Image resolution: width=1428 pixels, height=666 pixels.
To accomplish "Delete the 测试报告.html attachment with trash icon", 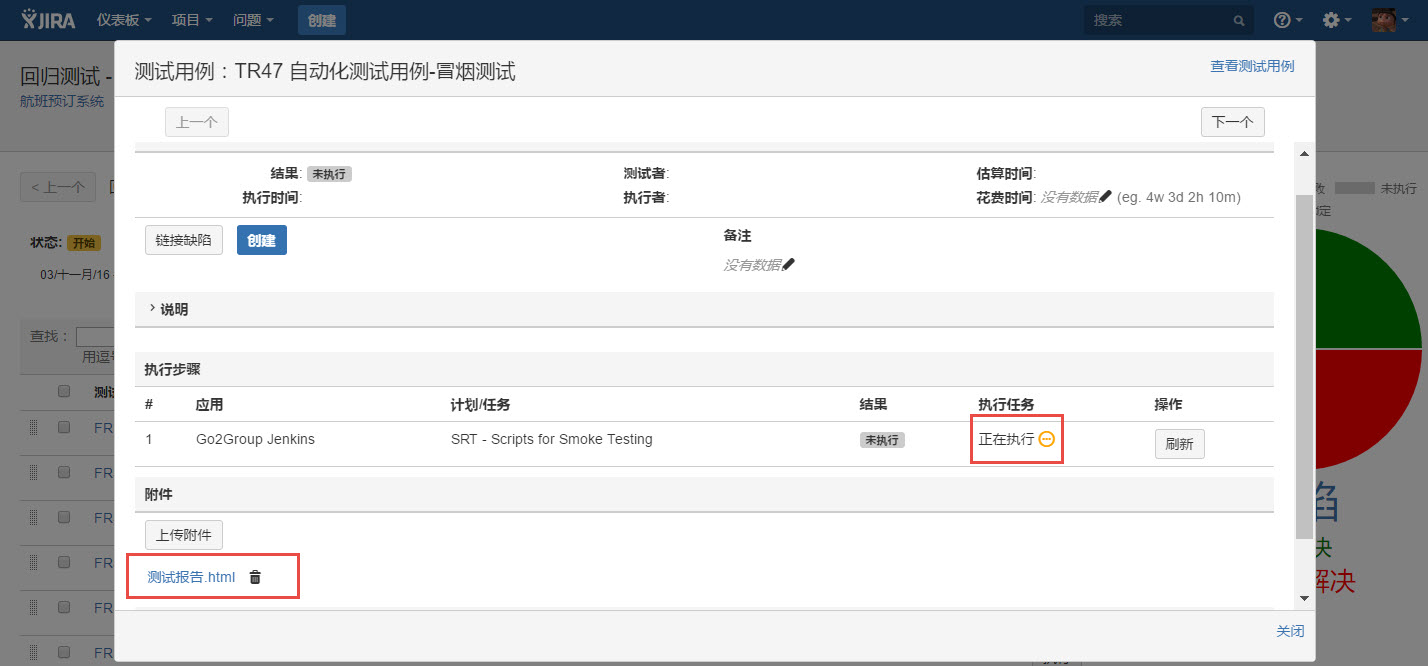I will point(255,577).
